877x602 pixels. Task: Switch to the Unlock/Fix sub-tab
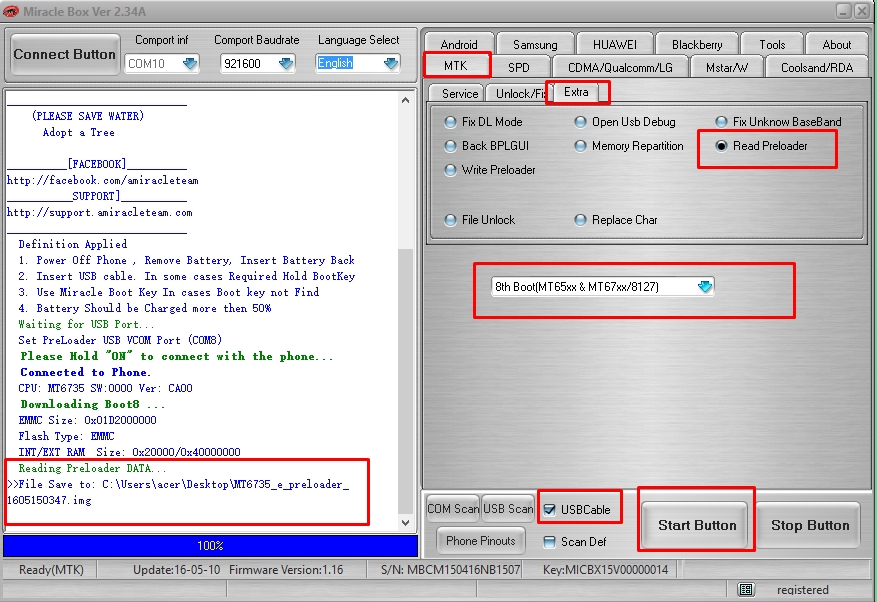tap(518, 93)
